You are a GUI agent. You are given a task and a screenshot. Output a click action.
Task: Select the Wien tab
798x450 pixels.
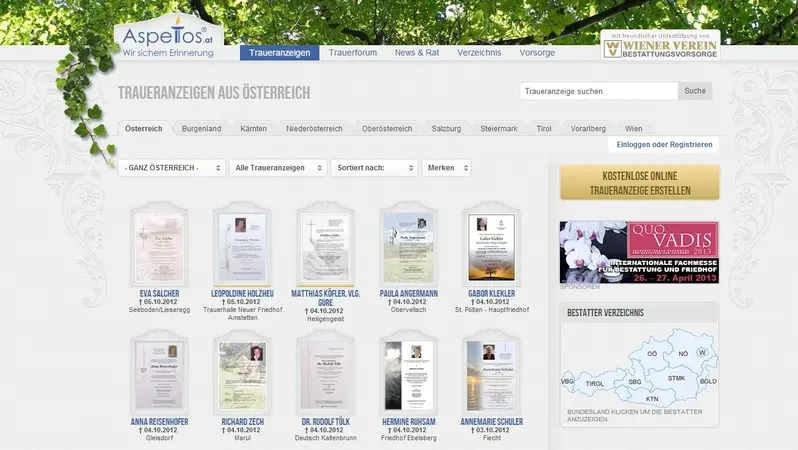[634, 129]
